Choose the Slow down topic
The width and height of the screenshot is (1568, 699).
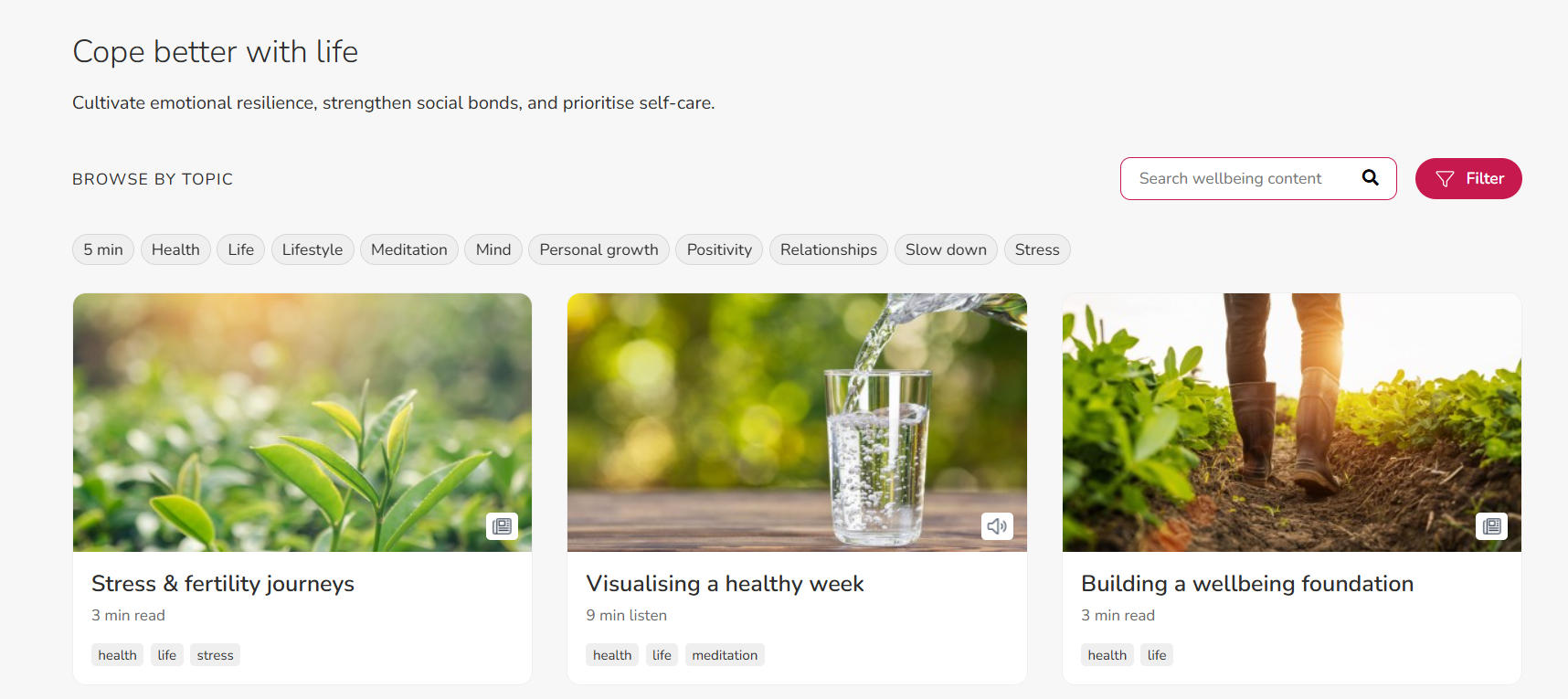click(946, 249)
